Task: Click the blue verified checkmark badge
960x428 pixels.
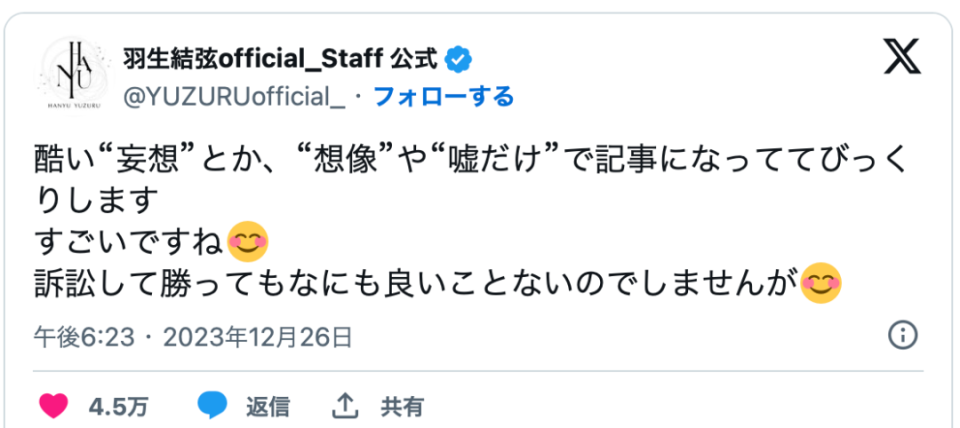Action: (x=458, y=59)
